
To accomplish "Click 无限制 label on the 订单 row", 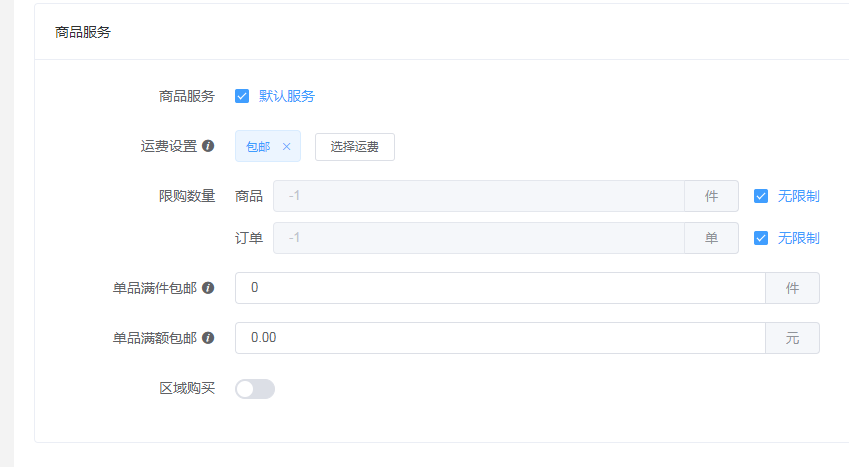I will pos(799,238).
